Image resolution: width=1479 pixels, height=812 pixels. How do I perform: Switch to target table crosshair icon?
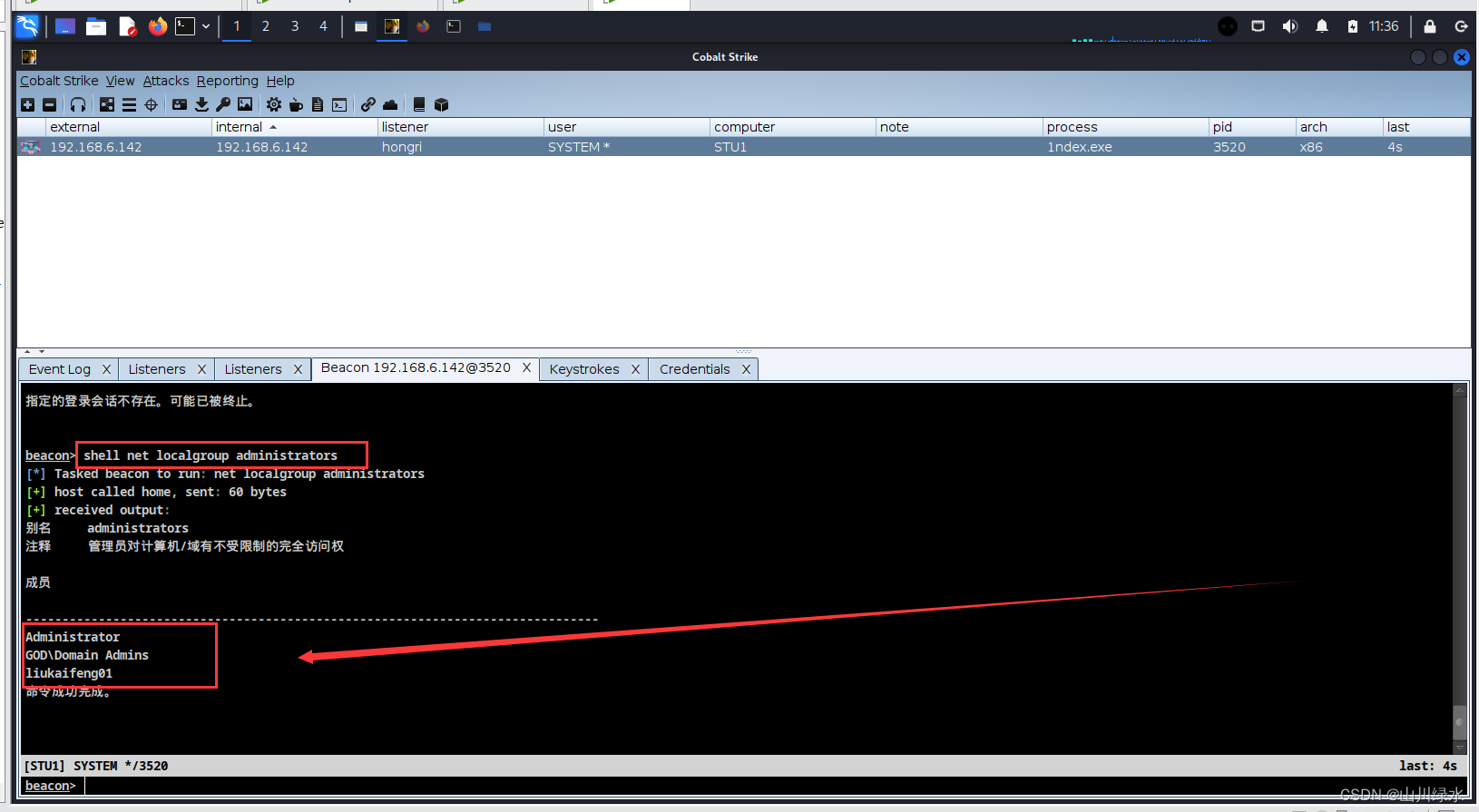pyautogui.click(x=152, y=105)
